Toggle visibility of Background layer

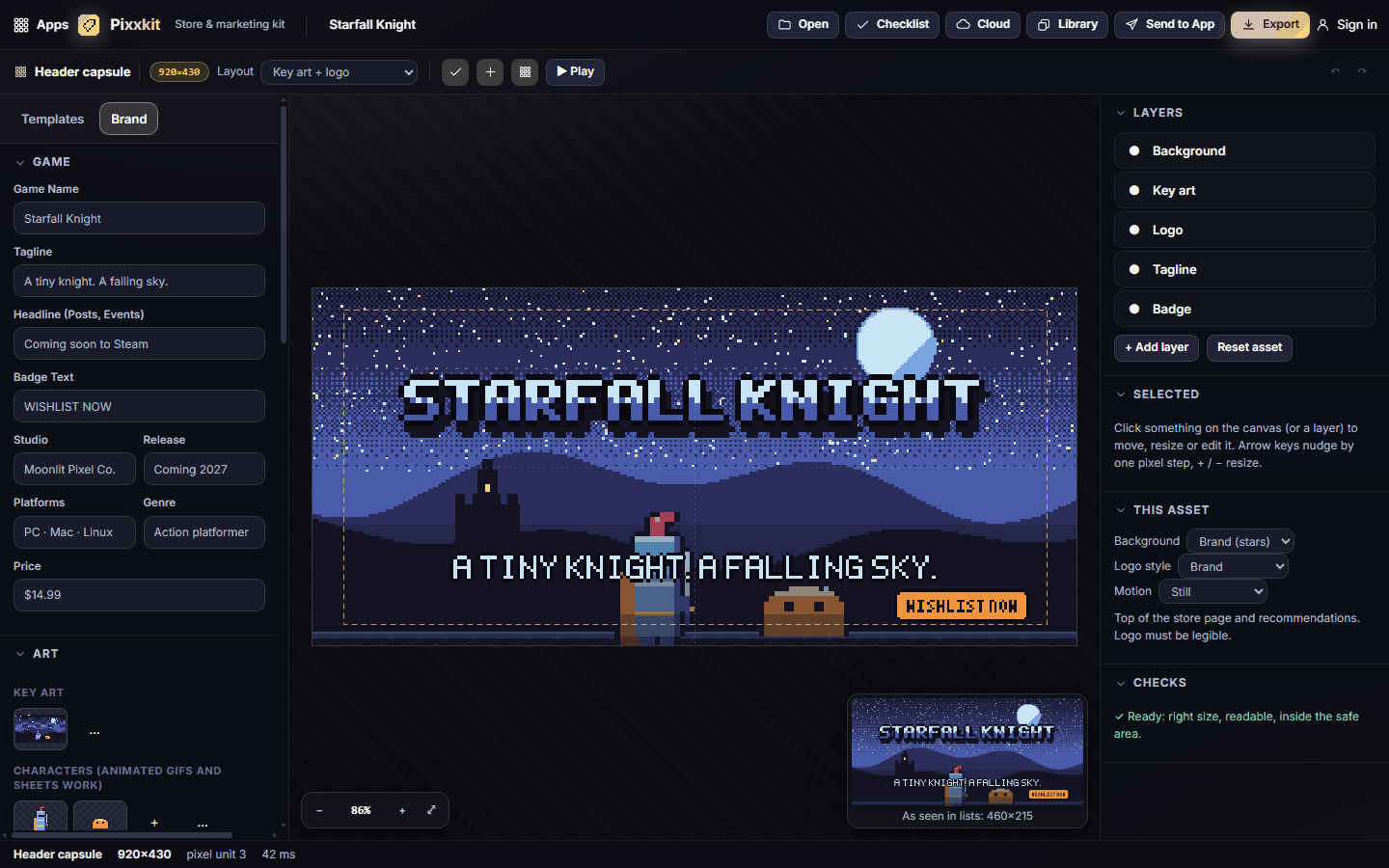point(1134,150)
